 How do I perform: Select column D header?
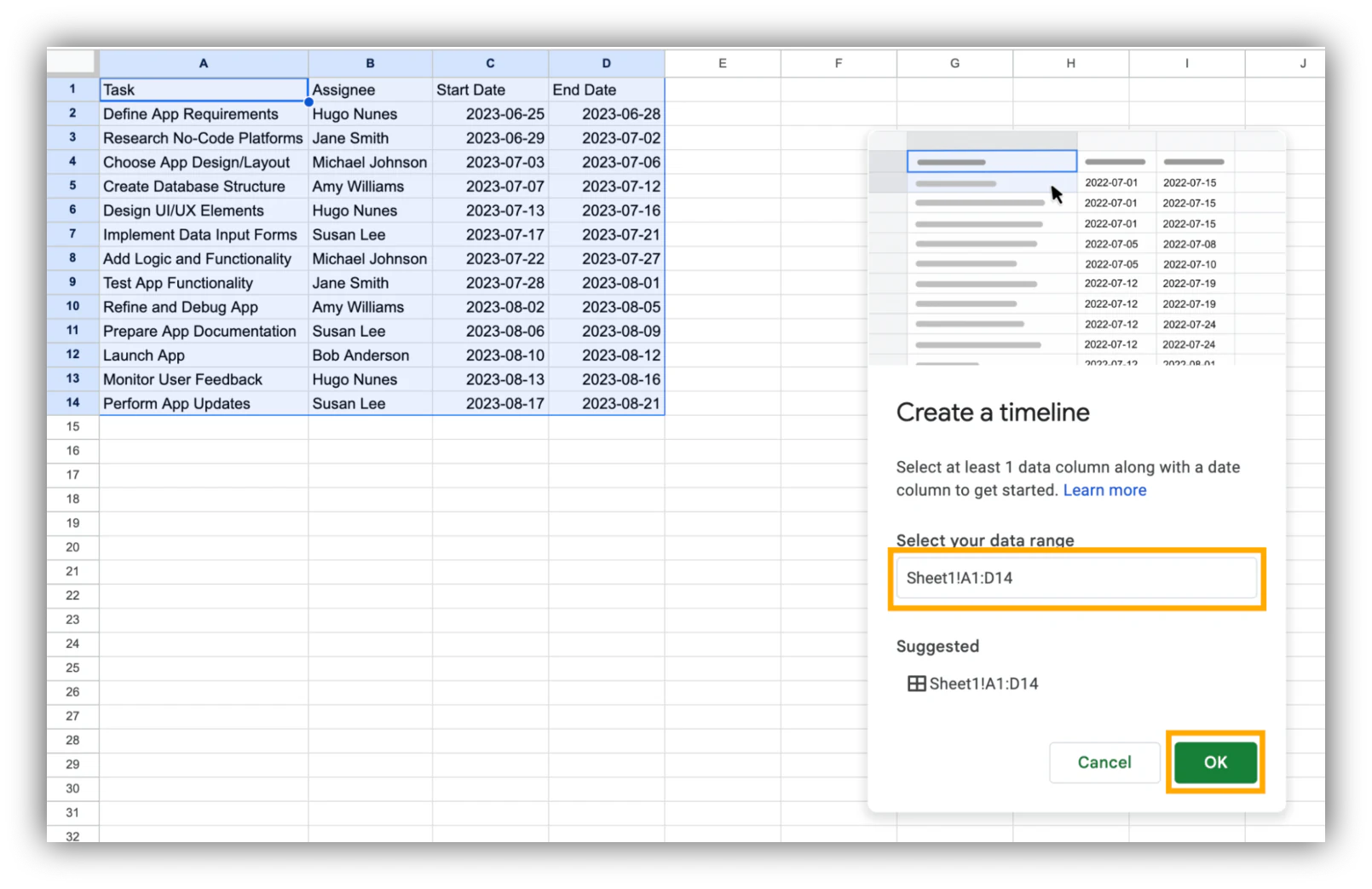click(607, 63)
